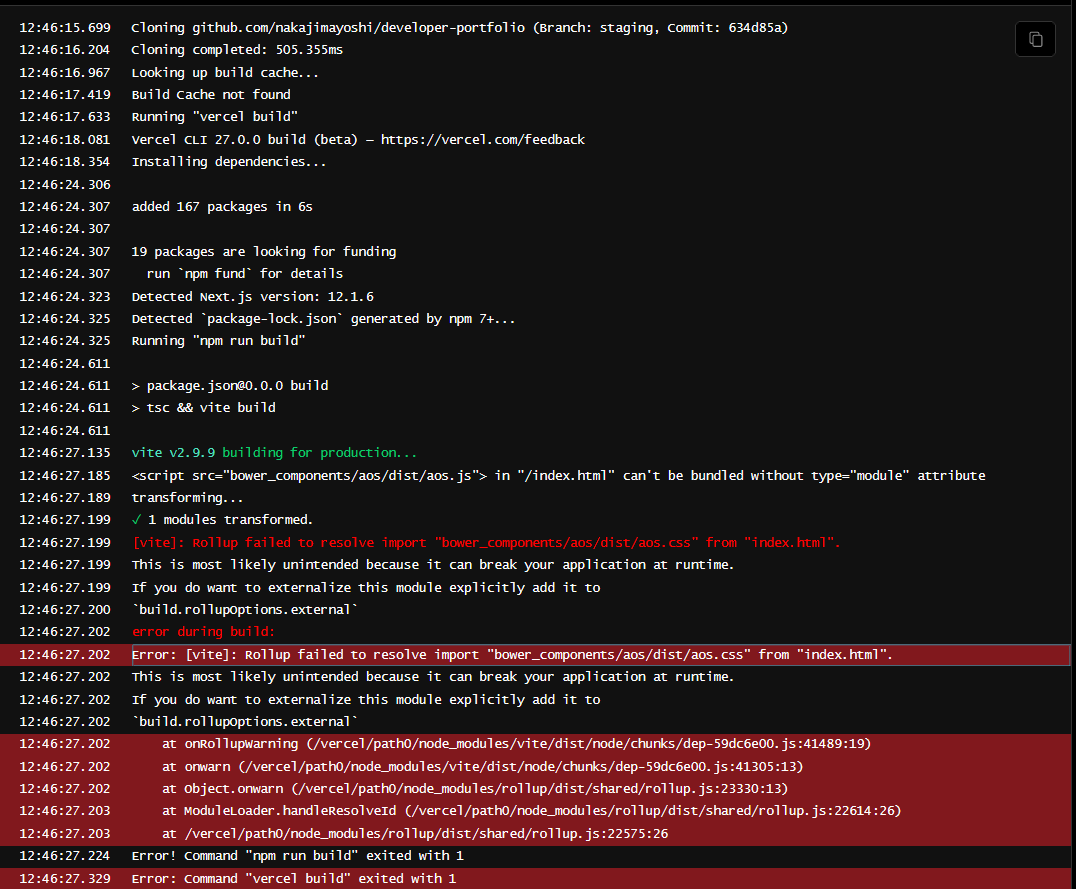Viewport: 1076px width, 889px height.
Task: Select the "19 packages are looking for funding" line
Action: [x=264, y=251]
